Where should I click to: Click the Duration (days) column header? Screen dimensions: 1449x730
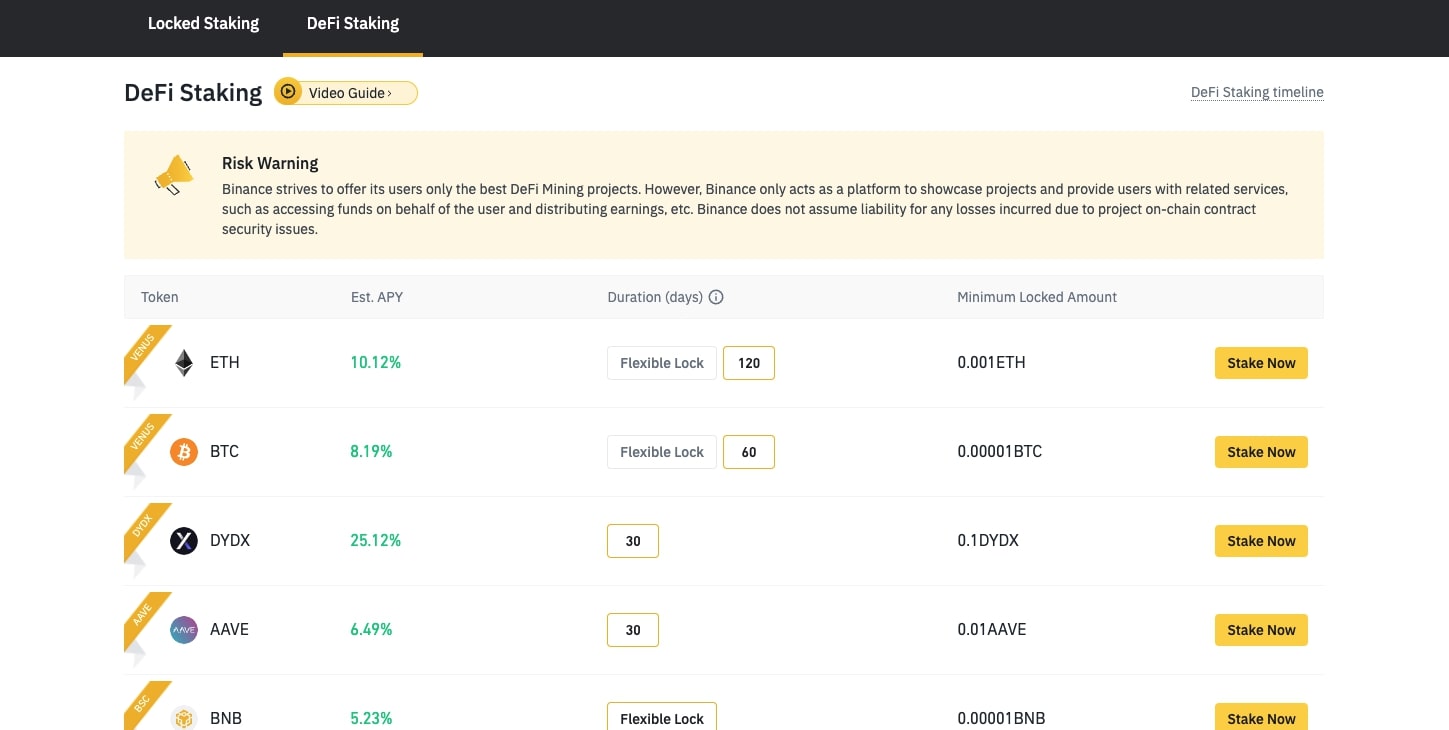click(x=655, y=297)
